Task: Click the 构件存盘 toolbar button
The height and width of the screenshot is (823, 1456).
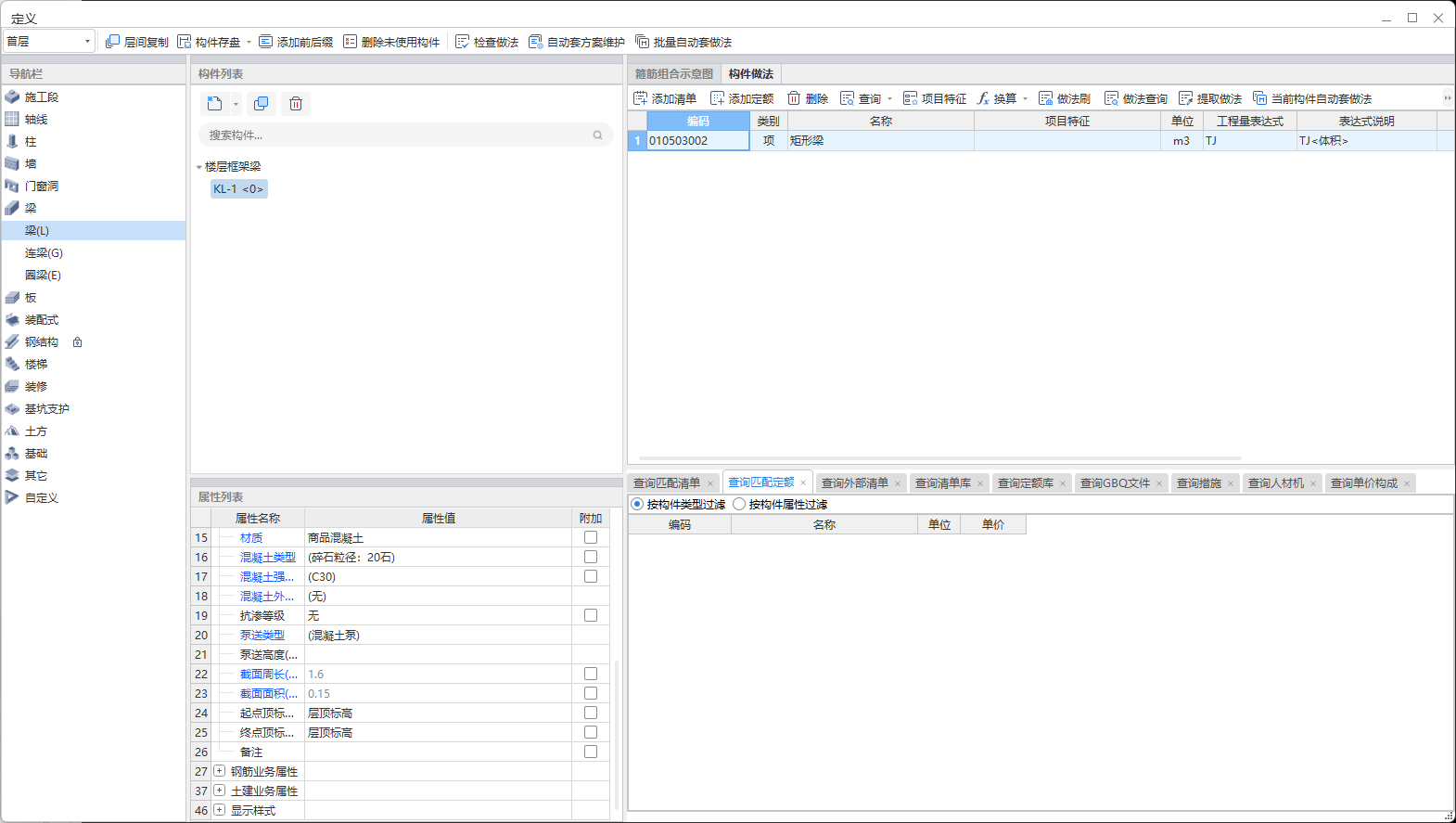Action: [x=209, y=42]
